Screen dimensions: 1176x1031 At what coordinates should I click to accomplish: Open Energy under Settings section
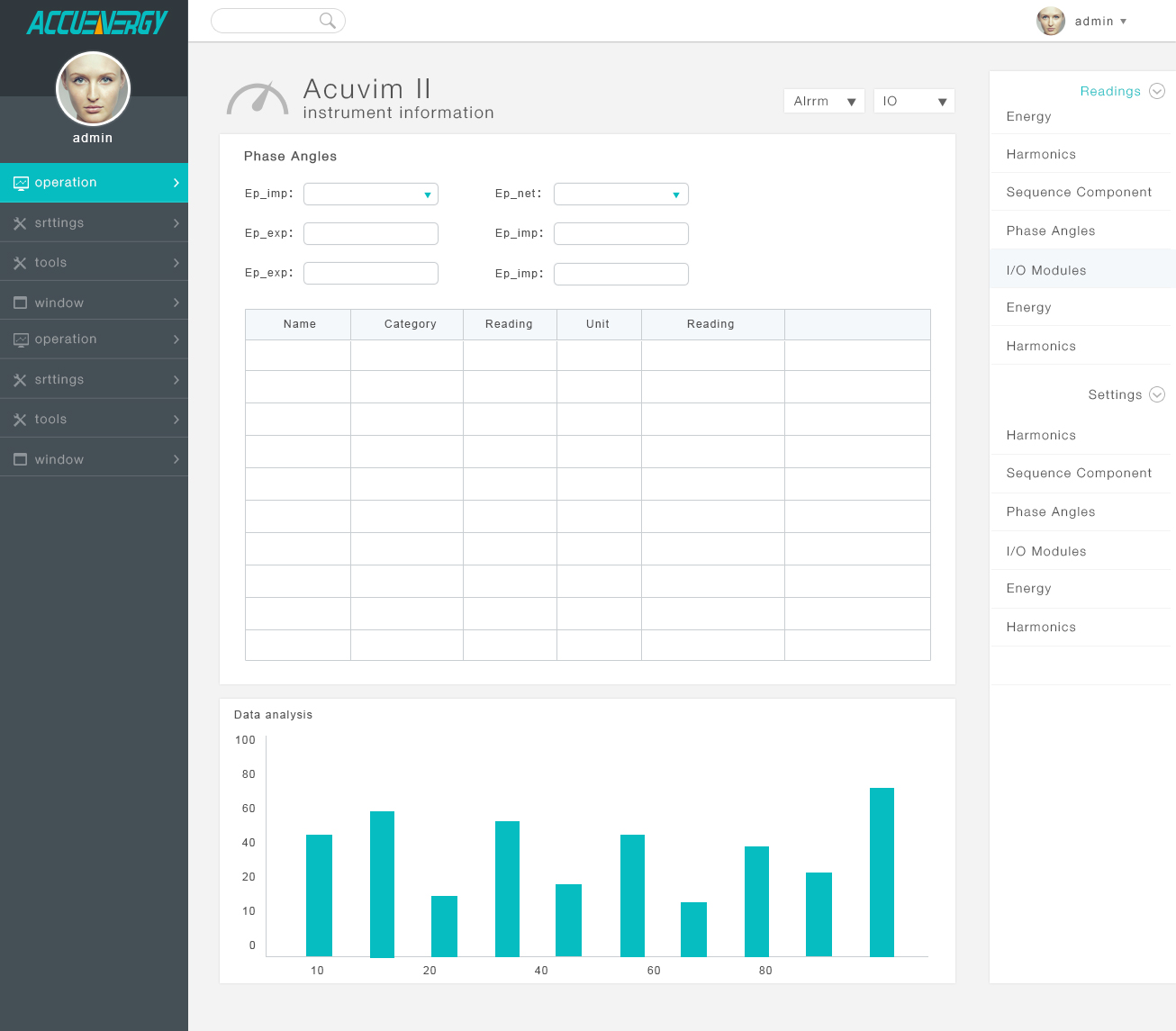coord(1029,588)
